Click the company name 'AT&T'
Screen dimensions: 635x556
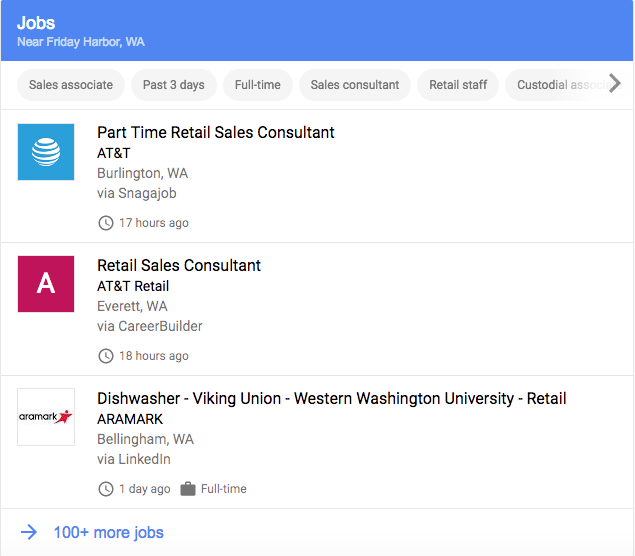(x=114, y=153)
